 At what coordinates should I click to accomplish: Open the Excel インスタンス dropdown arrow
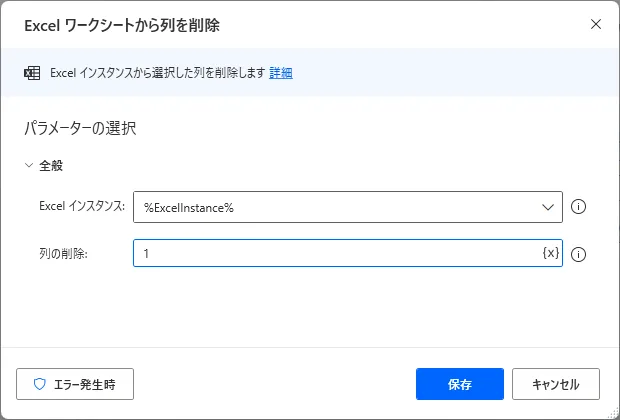[548, 207]
